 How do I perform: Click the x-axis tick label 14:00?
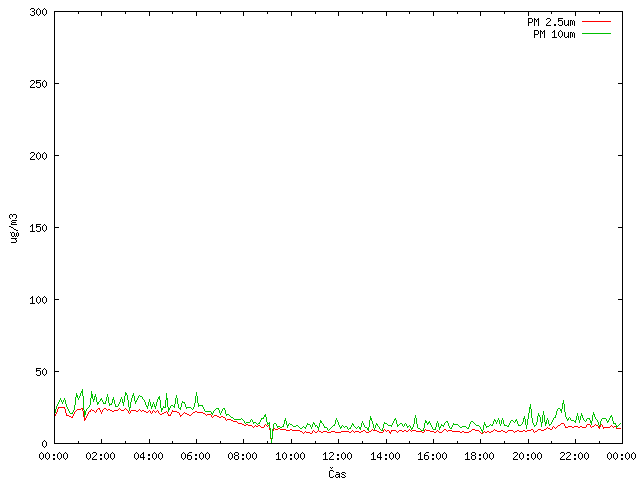pos(385,456)
